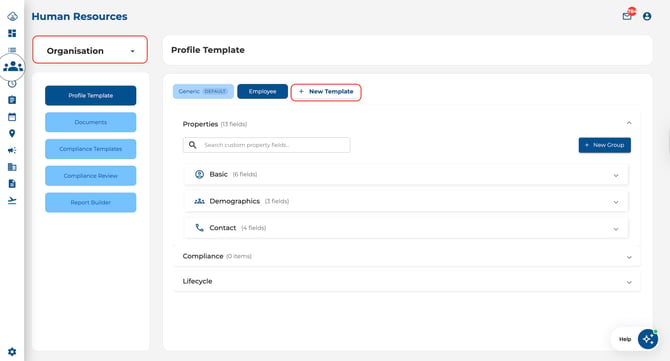Click the Lifecycle section title
Image resolution: width=670 pixels, height=361 pixels.
point(197,281)
